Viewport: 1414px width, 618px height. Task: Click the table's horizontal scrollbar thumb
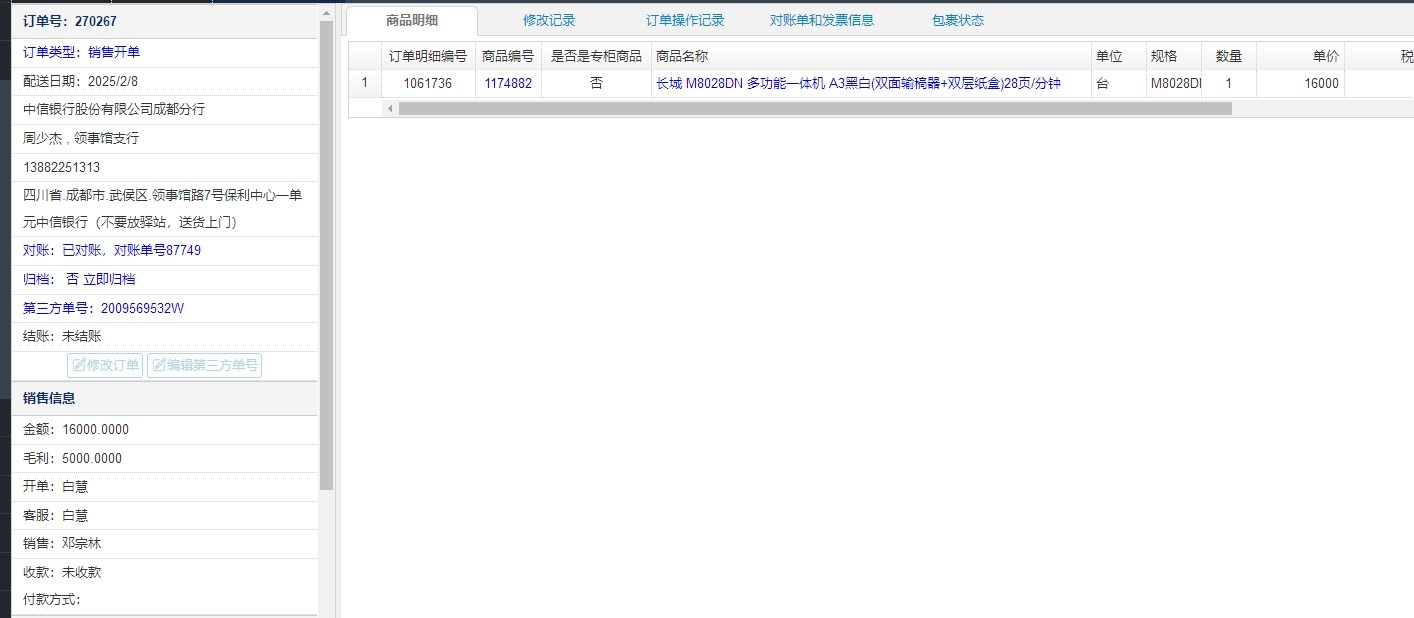(x=815, y=108)
